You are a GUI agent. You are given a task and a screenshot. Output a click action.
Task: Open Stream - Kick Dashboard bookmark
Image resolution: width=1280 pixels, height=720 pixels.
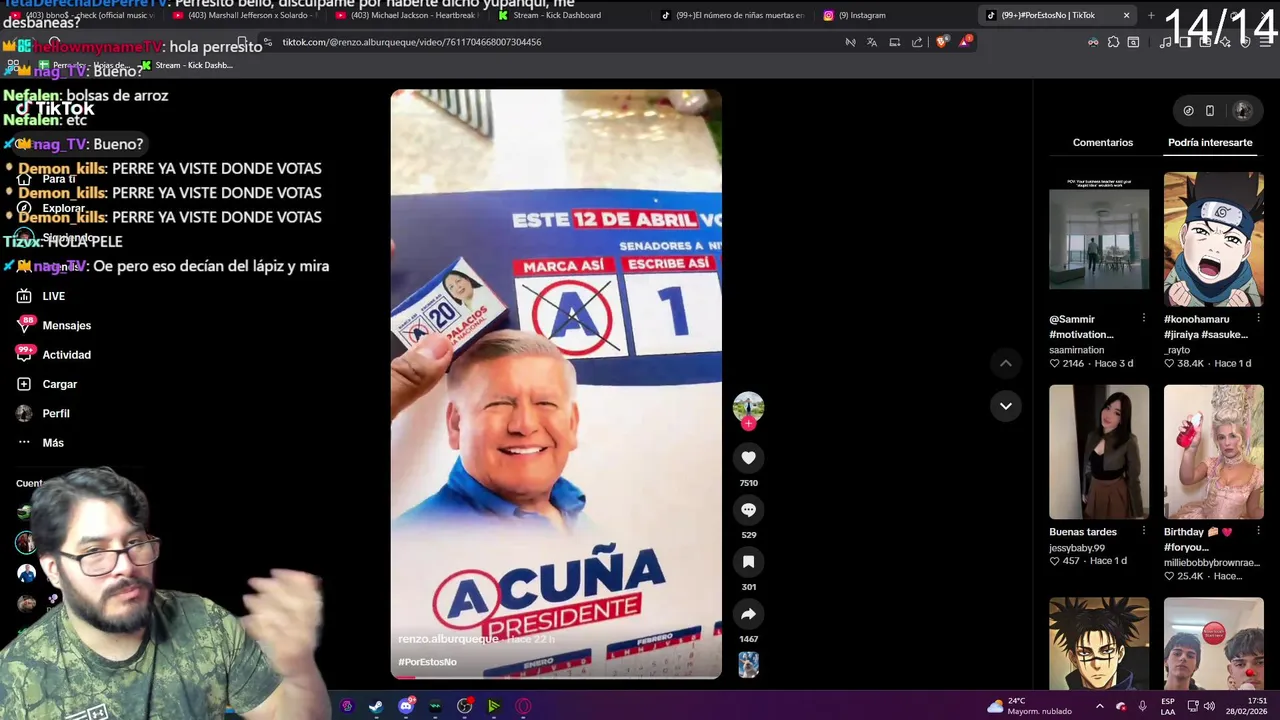click(187, 65)
